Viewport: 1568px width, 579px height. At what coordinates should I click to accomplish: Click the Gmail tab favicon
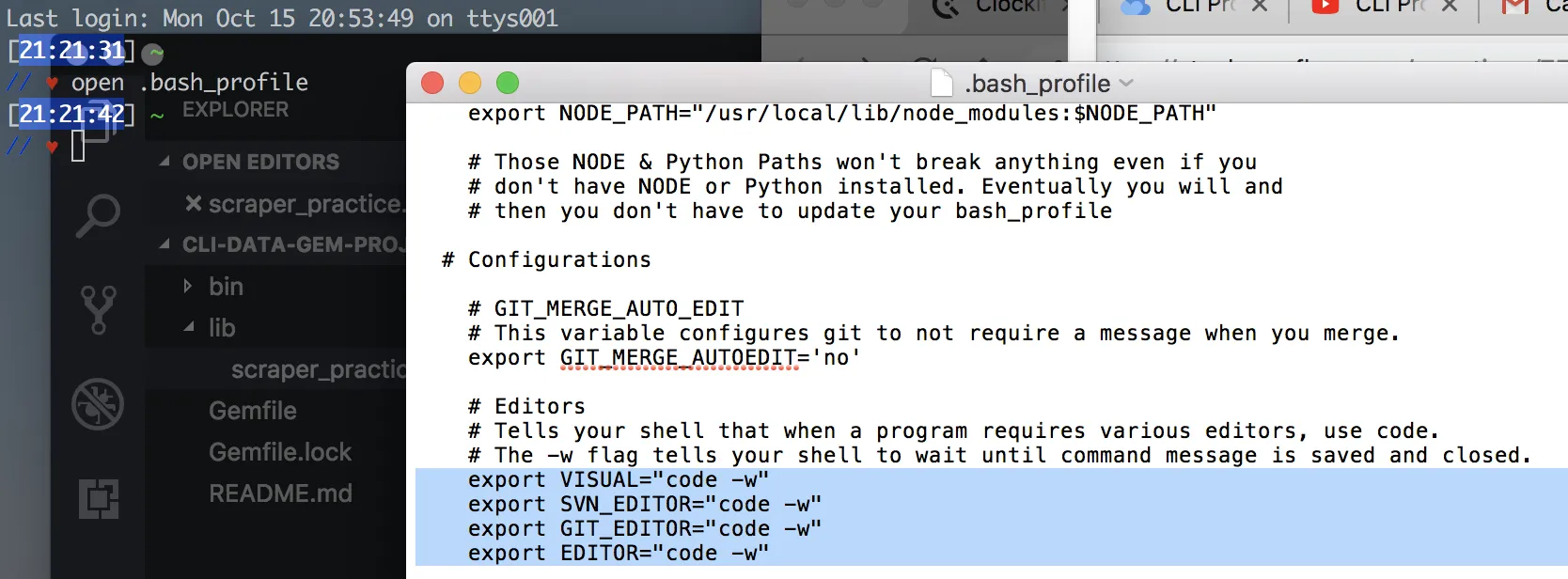click(1514, 7)
